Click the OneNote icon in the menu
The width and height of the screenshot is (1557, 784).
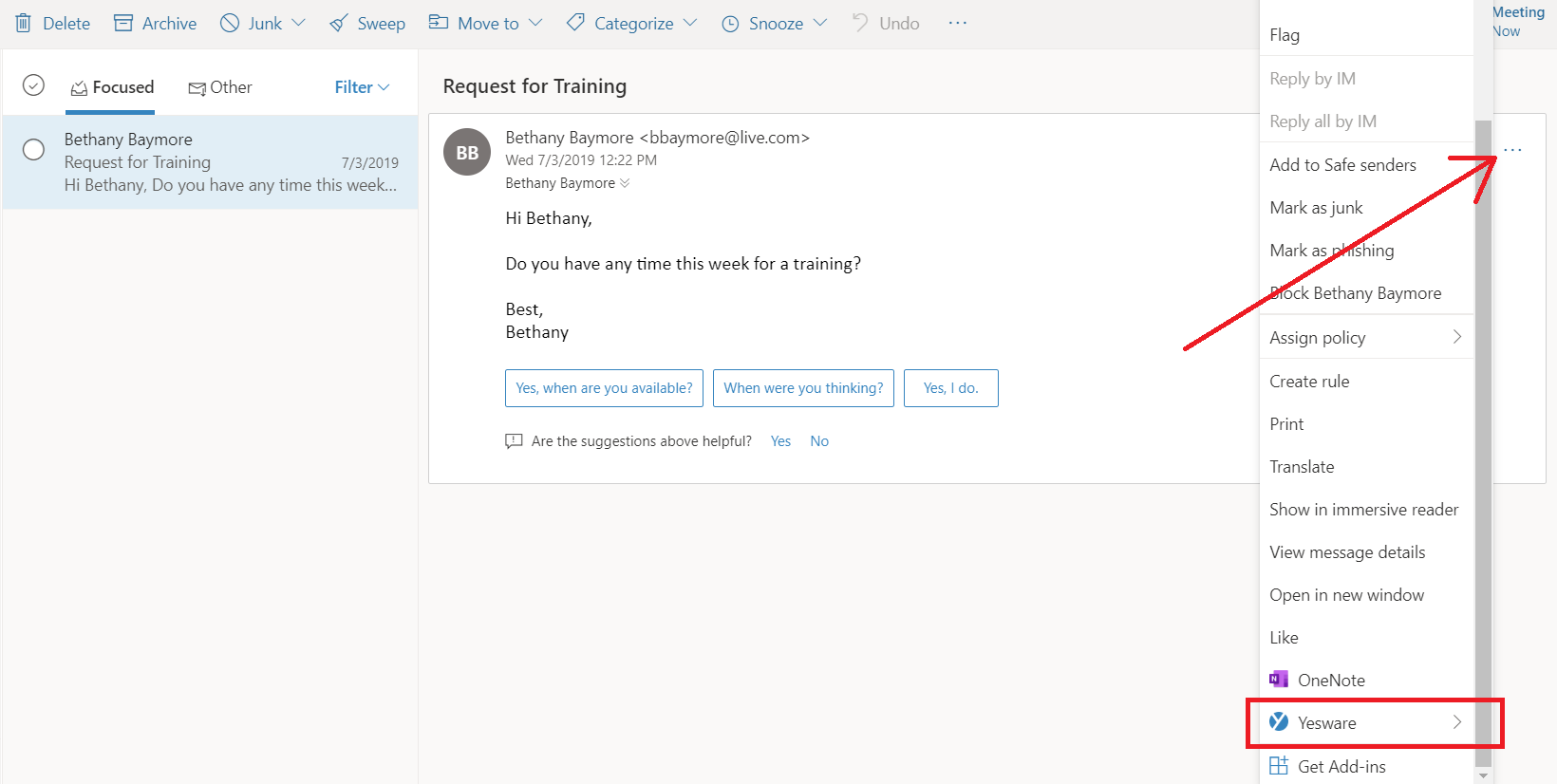click(x=1279, y=680)
